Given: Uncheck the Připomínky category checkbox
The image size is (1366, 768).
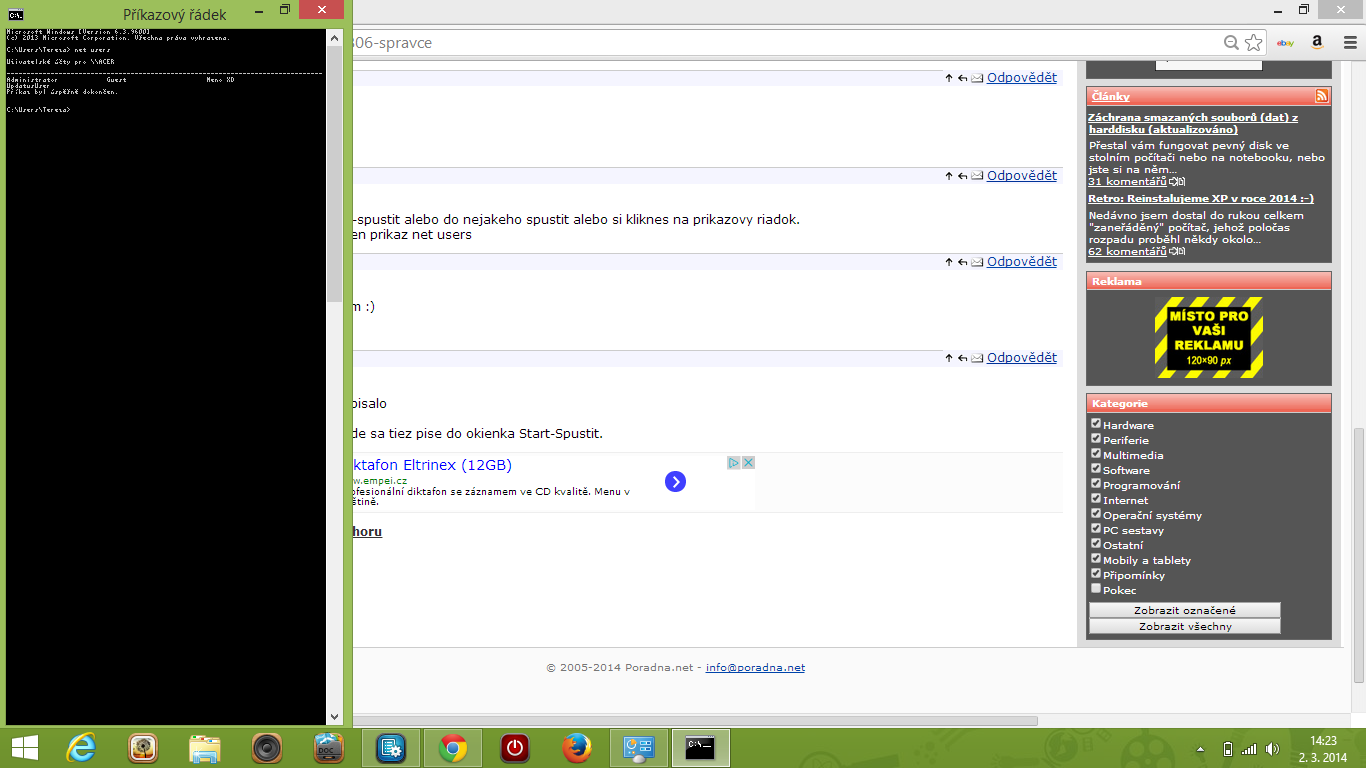Looking at the screenshot, I should 1096,573.
